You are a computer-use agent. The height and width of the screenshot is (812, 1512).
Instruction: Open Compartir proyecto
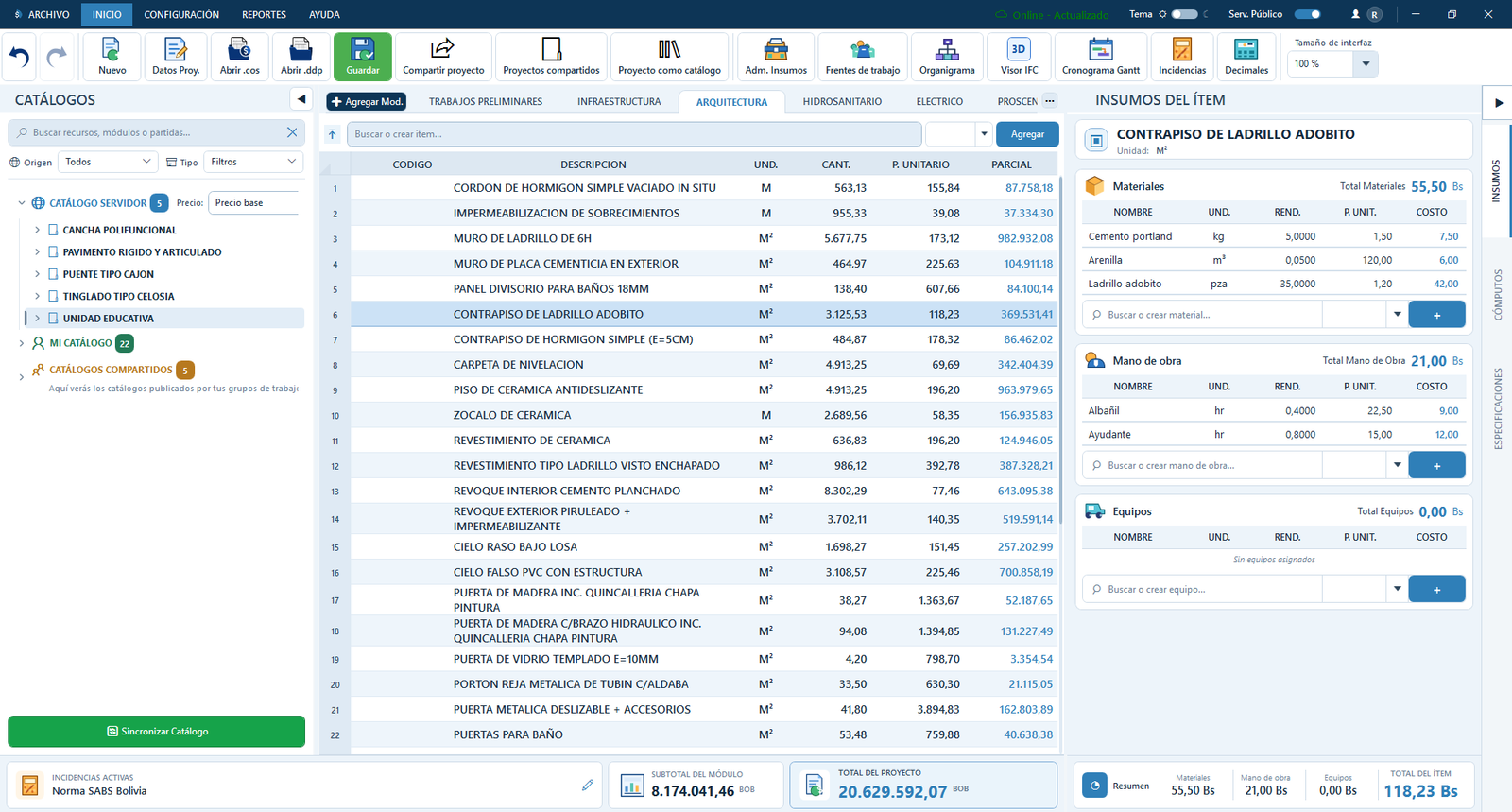pos(443,57)
